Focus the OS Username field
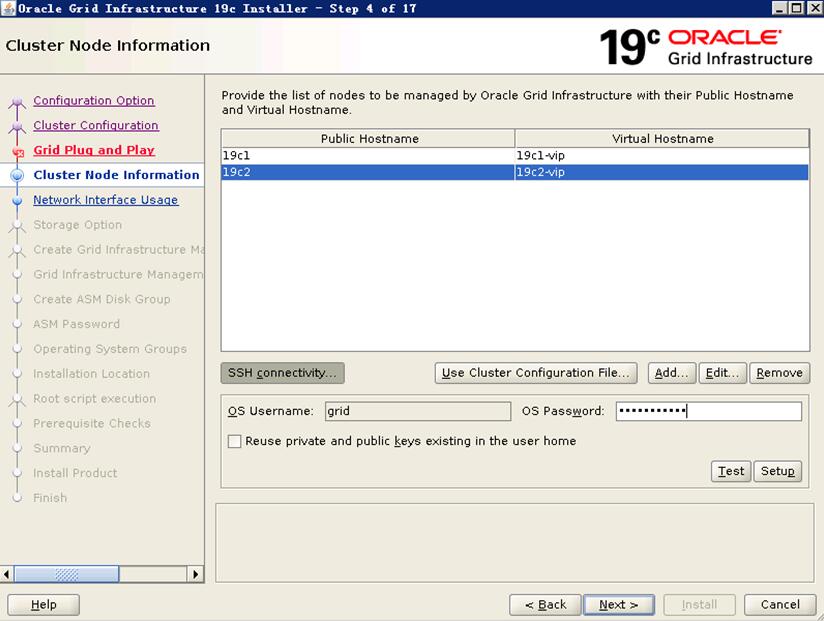The width and height of the screenshot is (824, 621). point(418,411)
